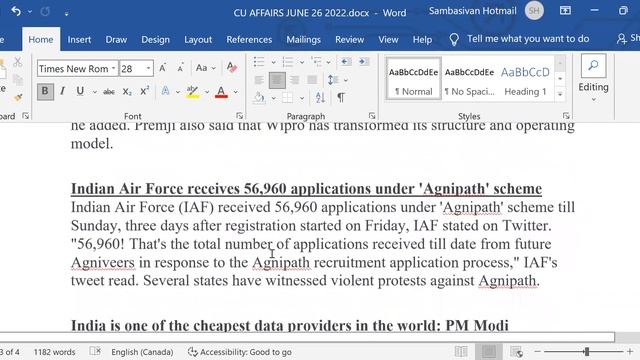Click the Shading paint bucket icon
Image resolution: width=640 pixels, height=360 pixels.
click(259, 98)
